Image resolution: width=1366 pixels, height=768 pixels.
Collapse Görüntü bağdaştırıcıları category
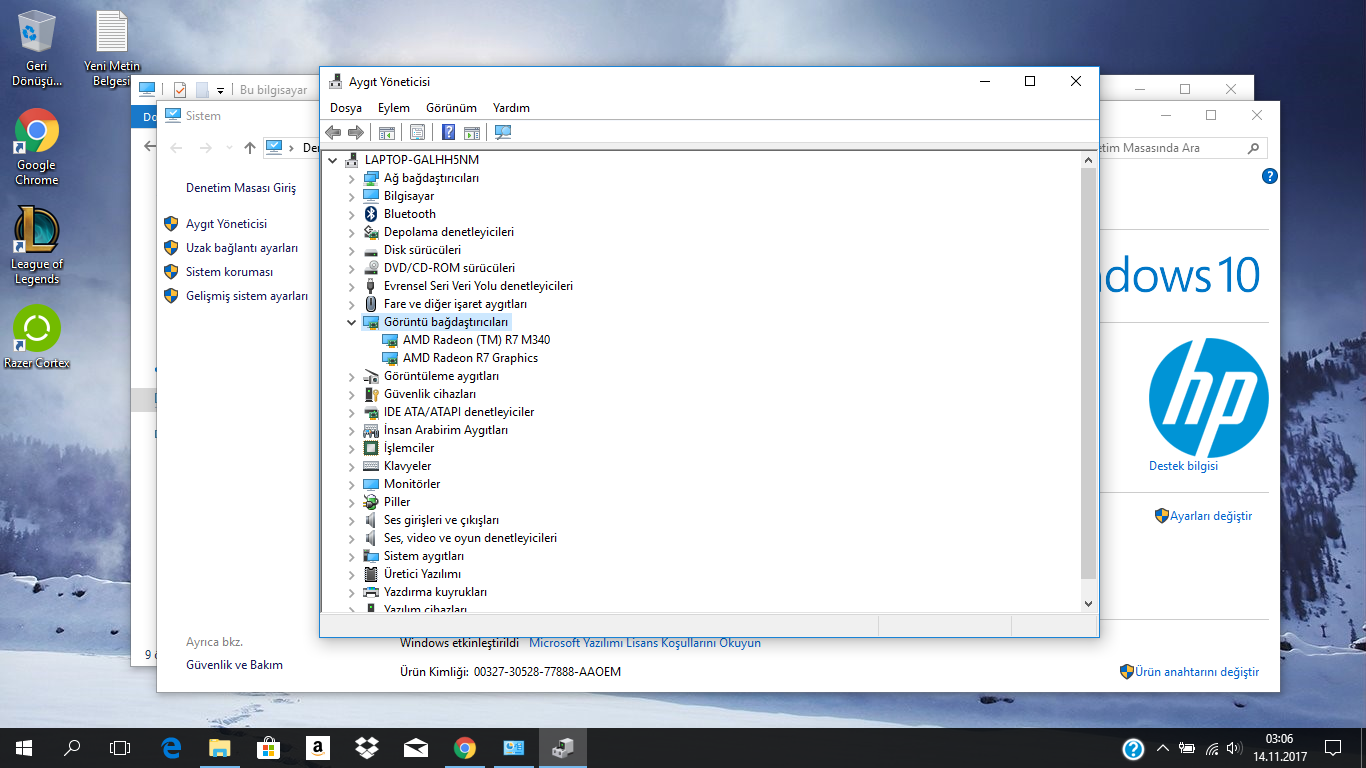click(x=352, y=322)
